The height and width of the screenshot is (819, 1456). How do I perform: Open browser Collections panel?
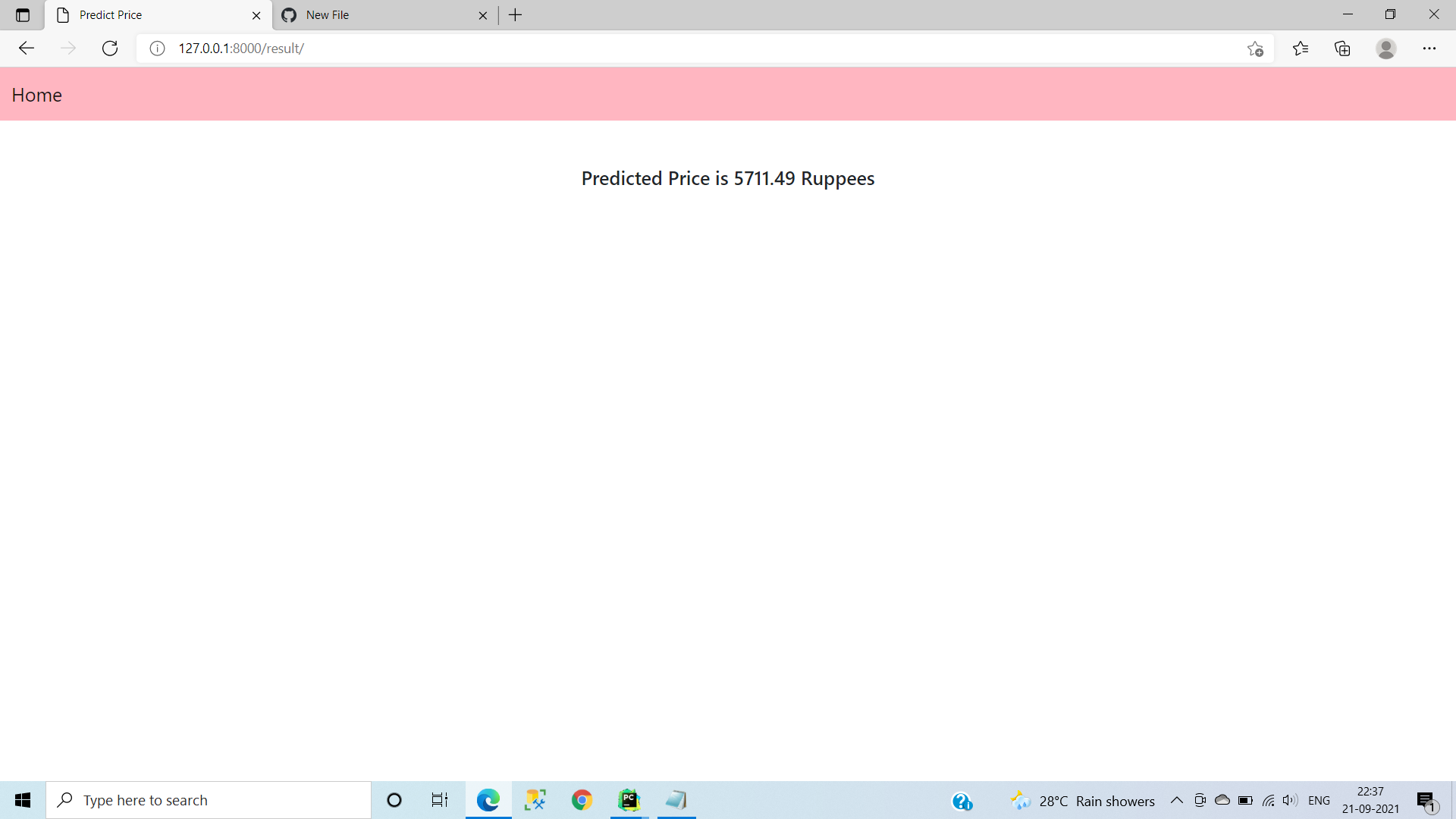click(1342, 49)
